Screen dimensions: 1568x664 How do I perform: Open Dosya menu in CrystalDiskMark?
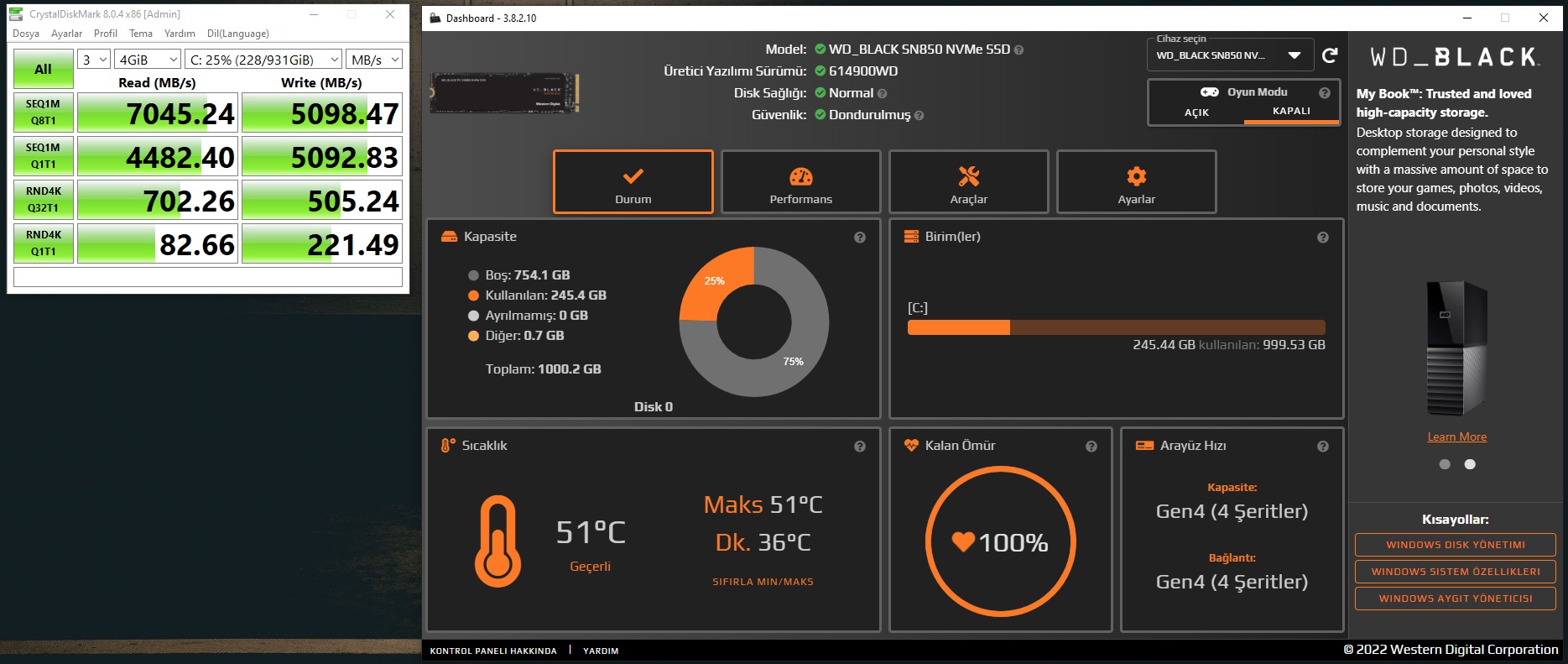coord(26,34)
